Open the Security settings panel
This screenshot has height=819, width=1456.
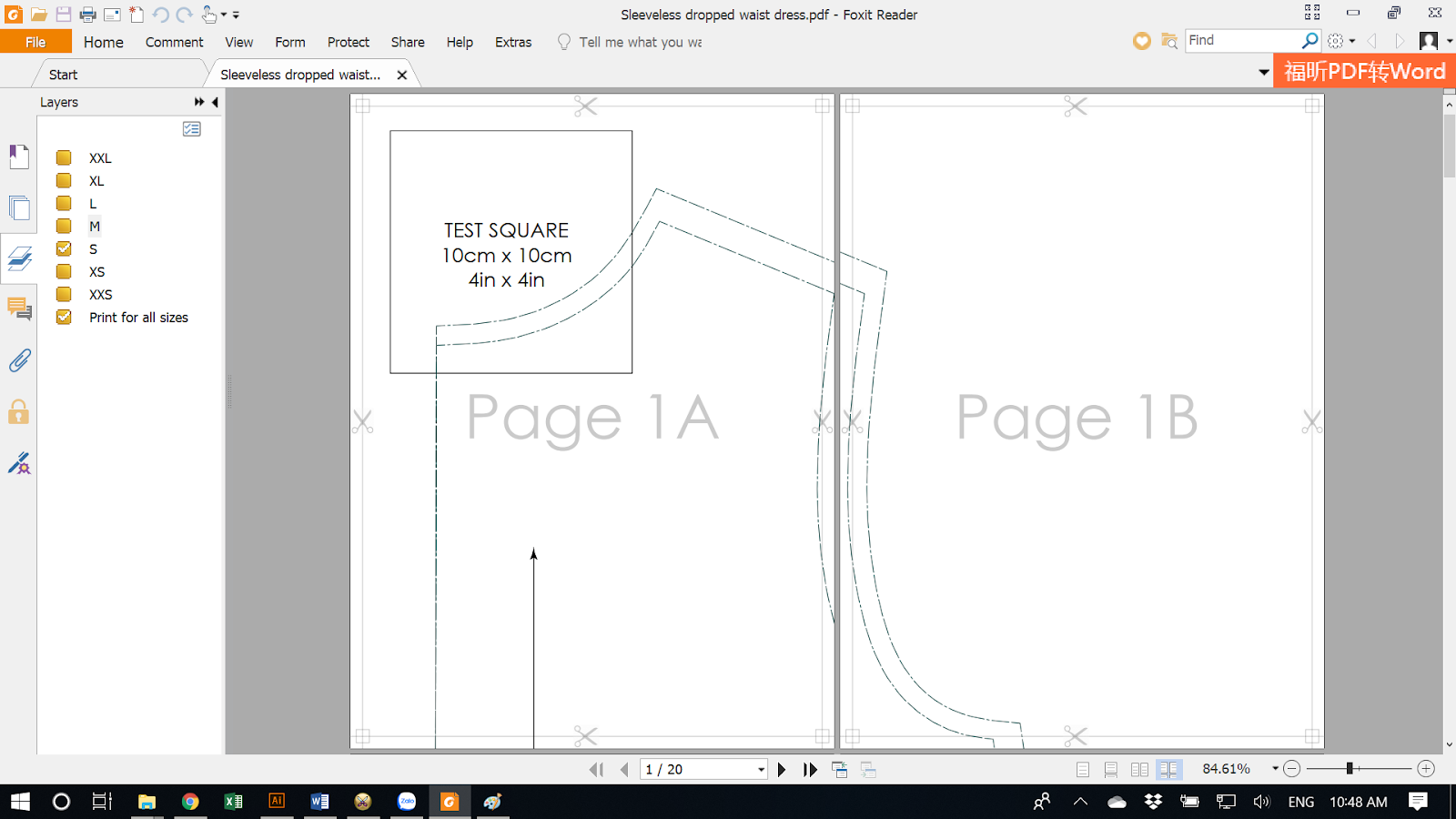tap(19, 411)
